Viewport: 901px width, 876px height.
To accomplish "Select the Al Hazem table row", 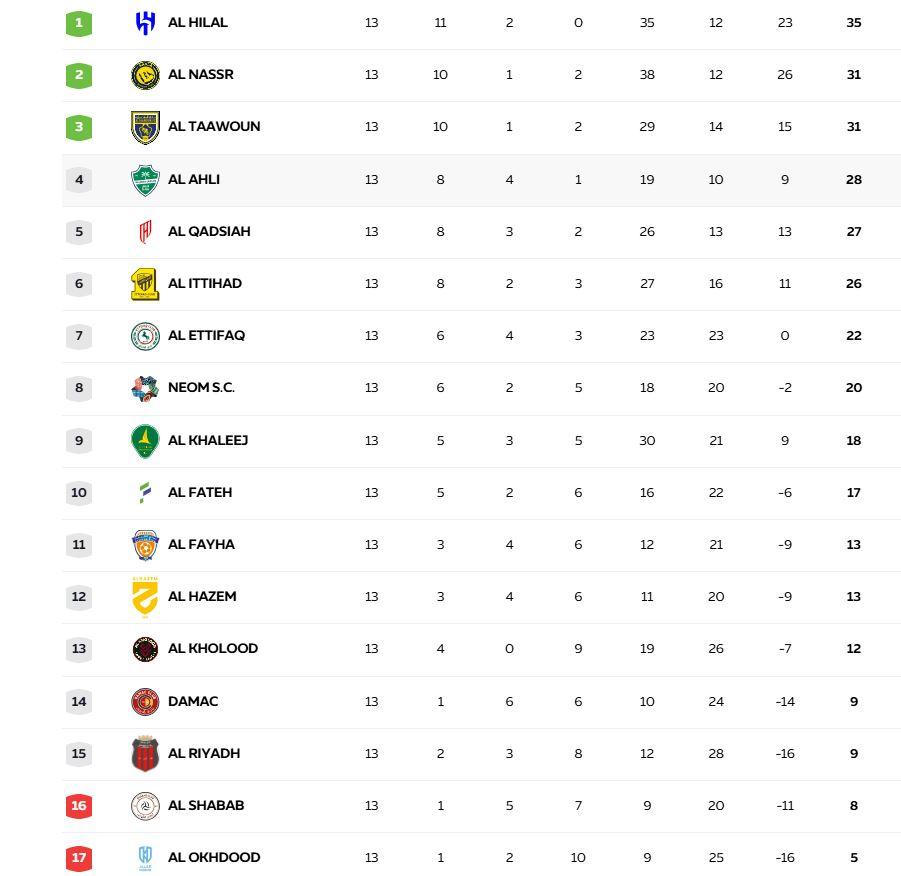I will click(450, 596).
